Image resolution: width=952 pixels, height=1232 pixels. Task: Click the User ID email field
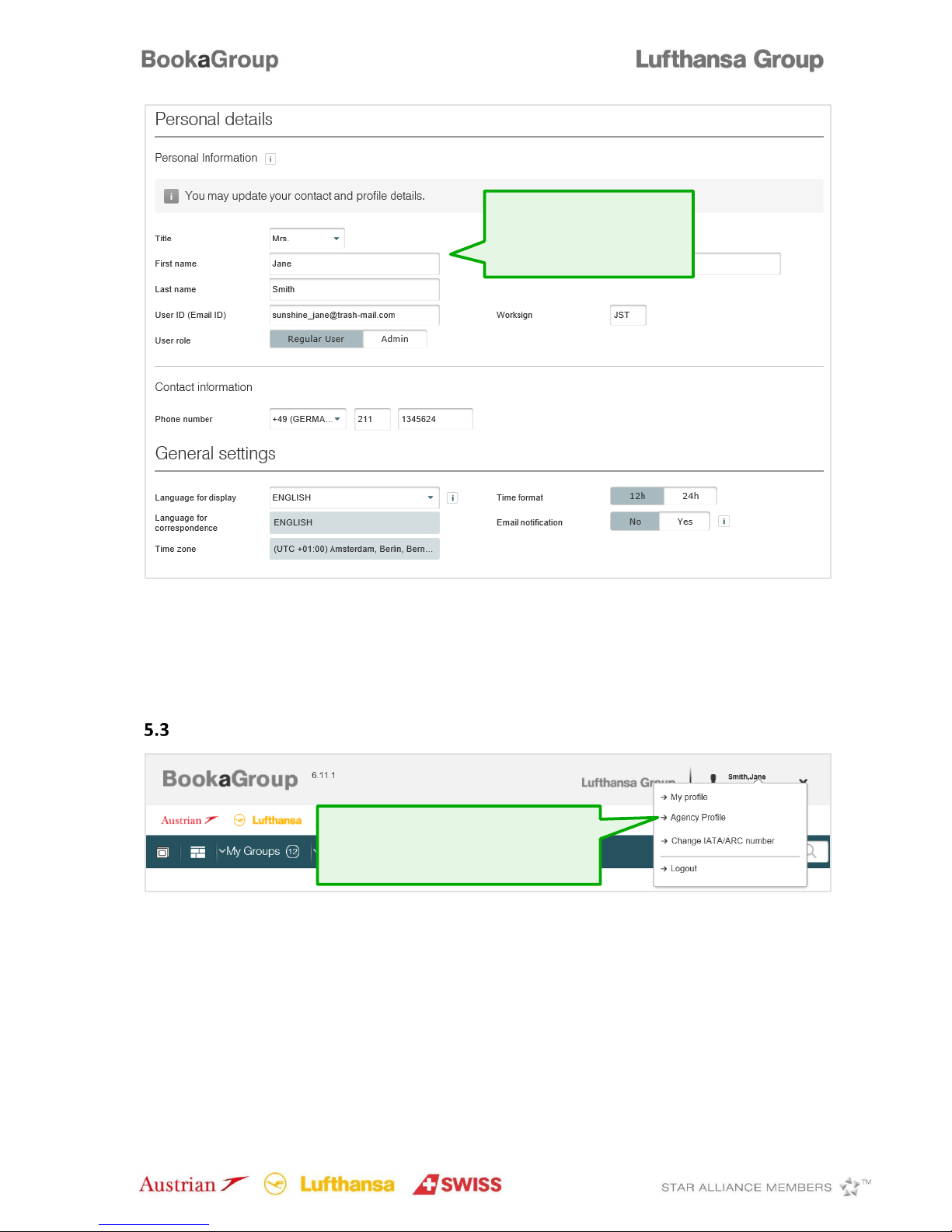(354, 315)
